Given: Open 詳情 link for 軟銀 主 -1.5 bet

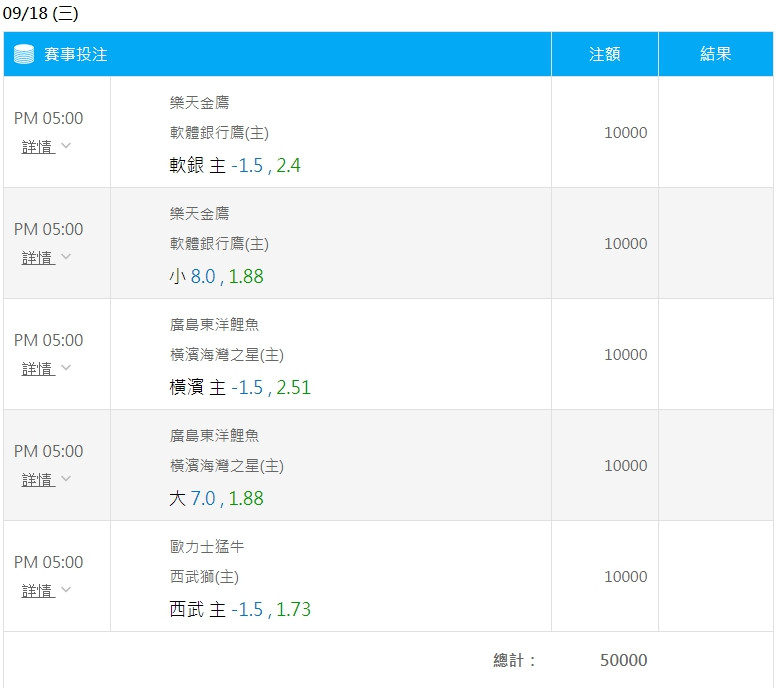Looking at the screenshot, I should 38,147.
